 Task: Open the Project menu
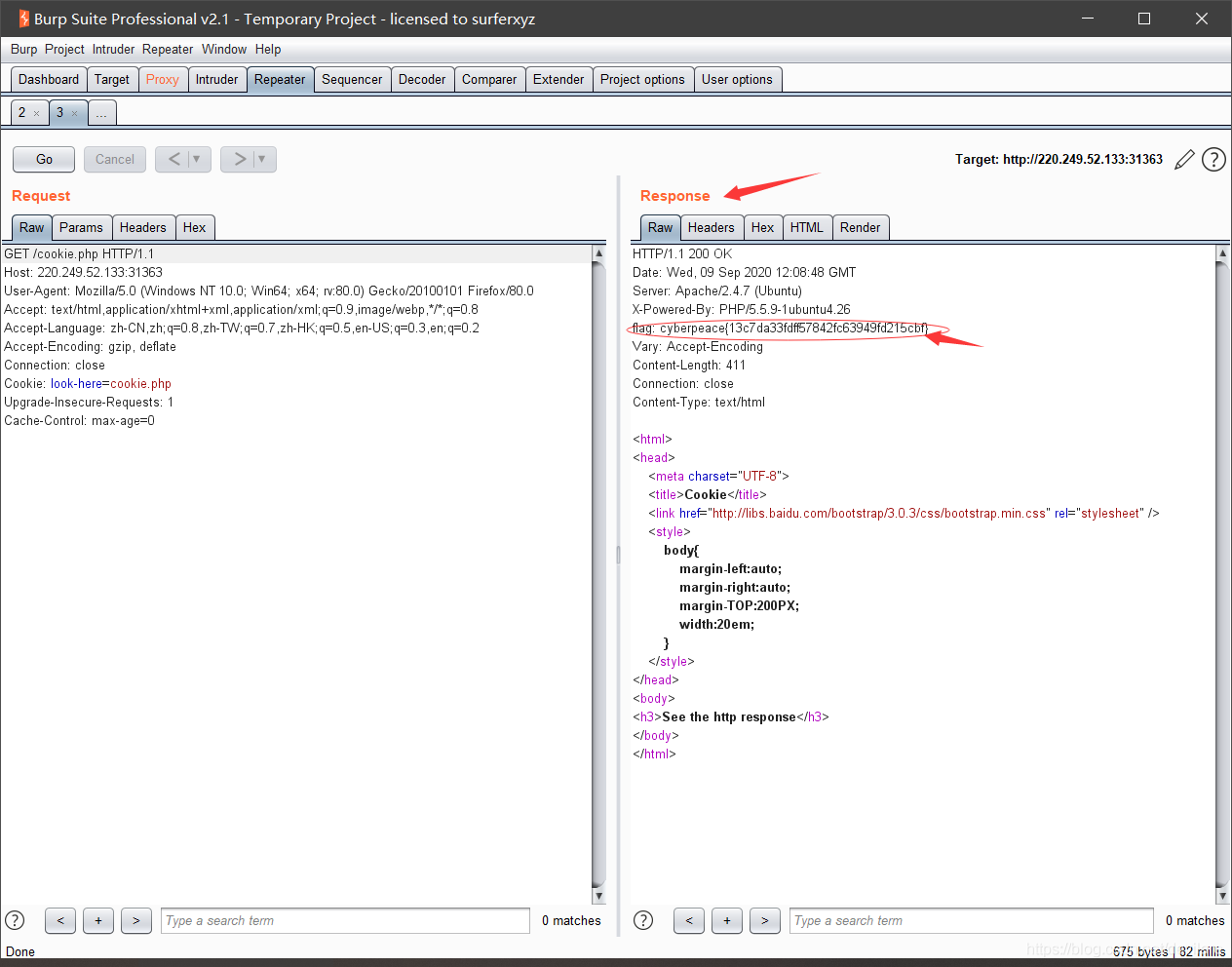[x=64, y=49]
